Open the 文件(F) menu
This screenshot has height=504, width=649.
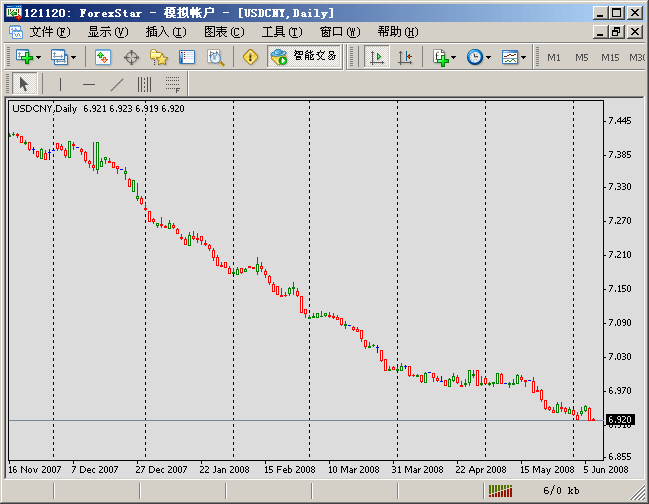click(x=50, y=32)
